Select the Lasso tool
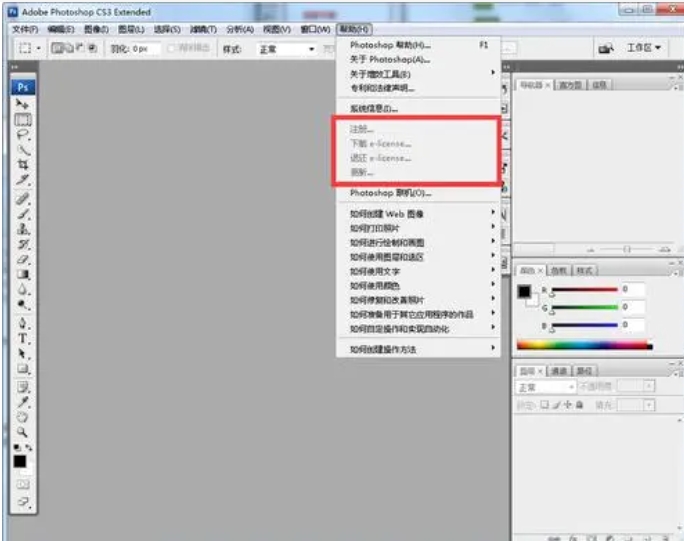Viewport: 684px width, 541px height. tap(22, 134)
